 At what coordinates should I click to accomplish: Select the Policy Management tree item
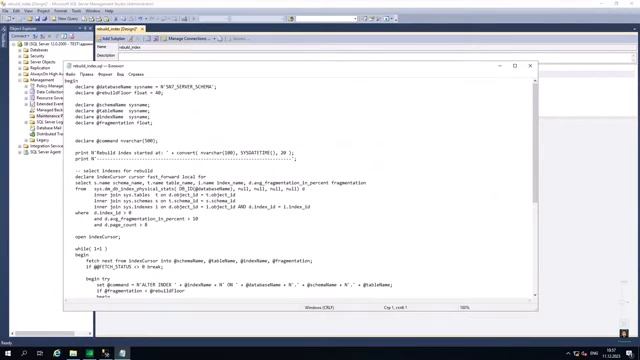coord(49,86)
